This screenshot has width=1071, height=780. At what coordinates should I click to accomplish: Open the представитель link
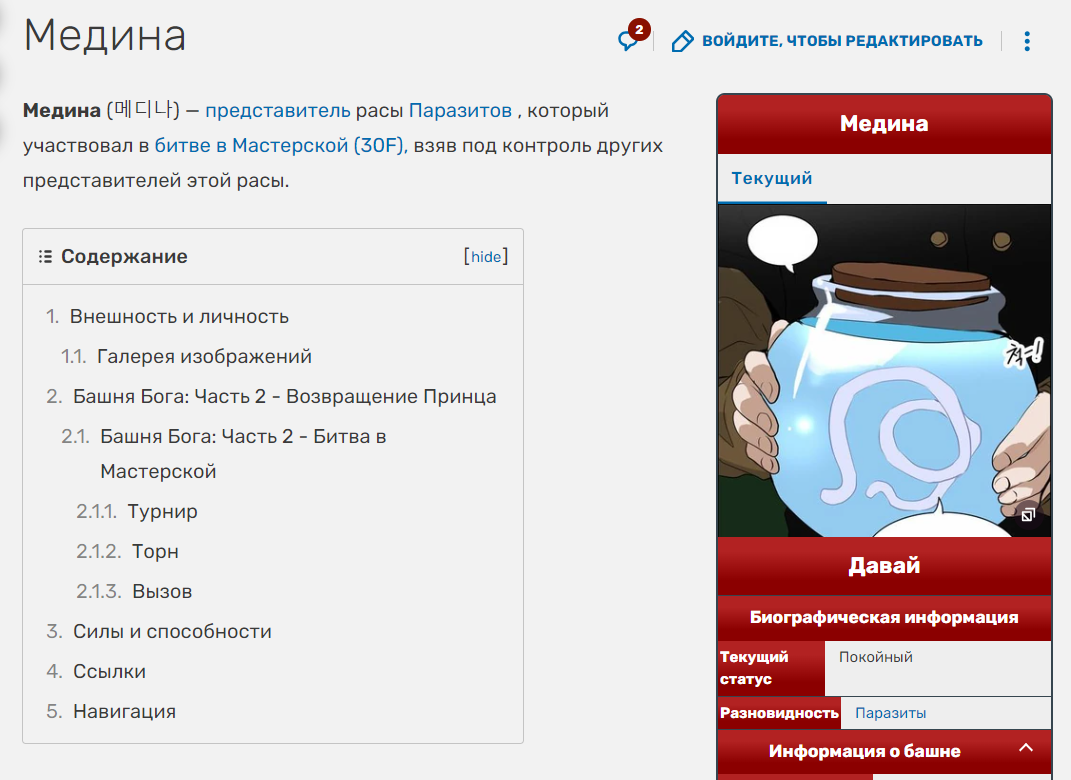277,111
